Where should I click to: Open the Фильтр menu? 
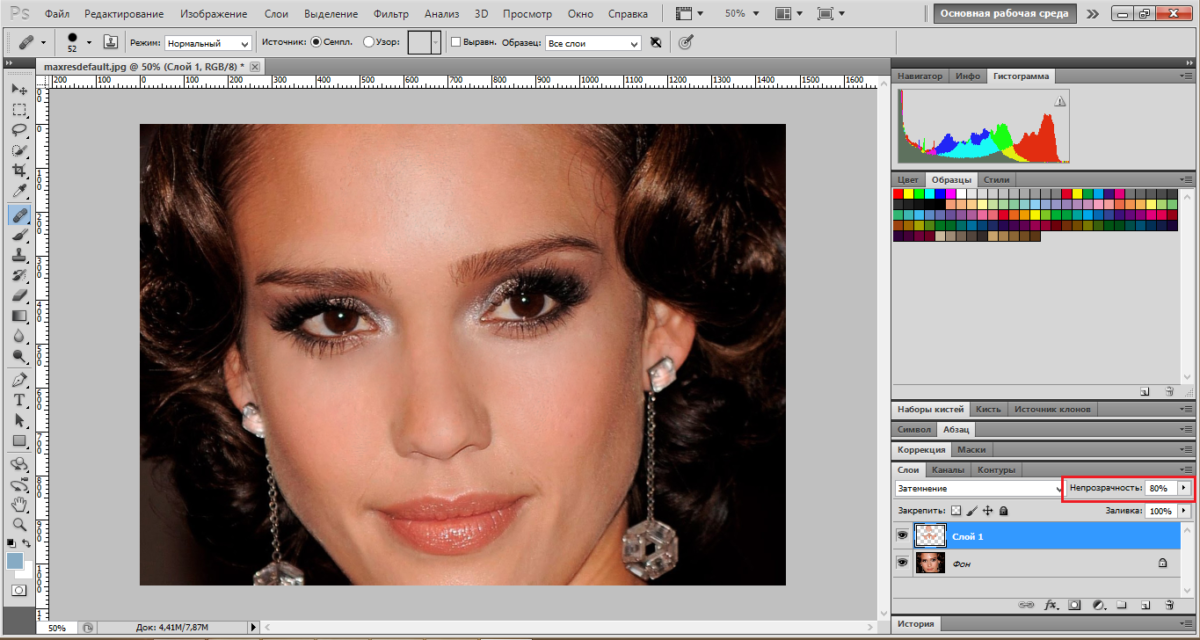pyautogui.click(x=390, y=15)
